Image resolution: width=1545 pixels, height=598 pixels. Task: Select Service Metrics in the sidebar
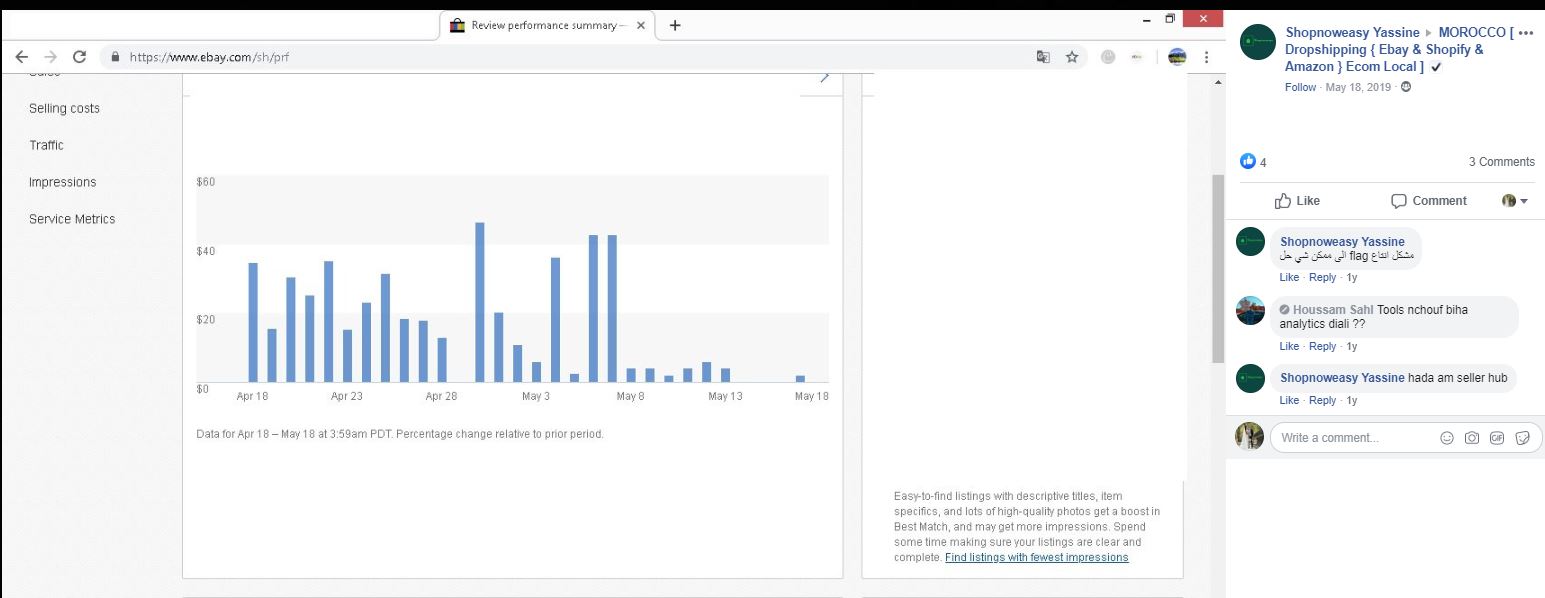click(72, 219)
